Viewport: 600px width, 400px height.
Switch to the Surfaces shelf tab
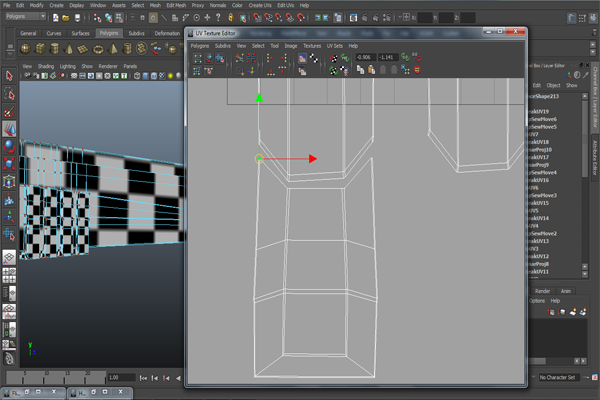click(80, 33)
